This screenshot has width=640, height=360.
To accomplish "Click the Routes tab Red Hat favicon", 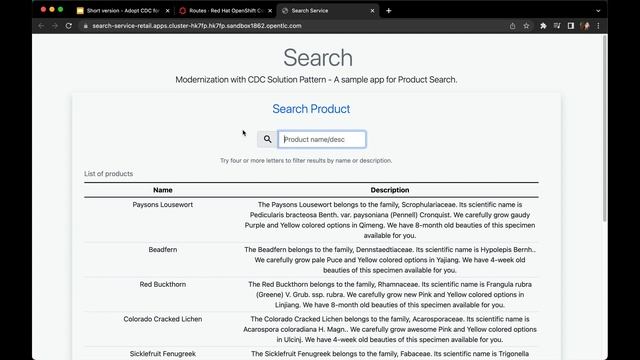I will click(x=182, y=11).
